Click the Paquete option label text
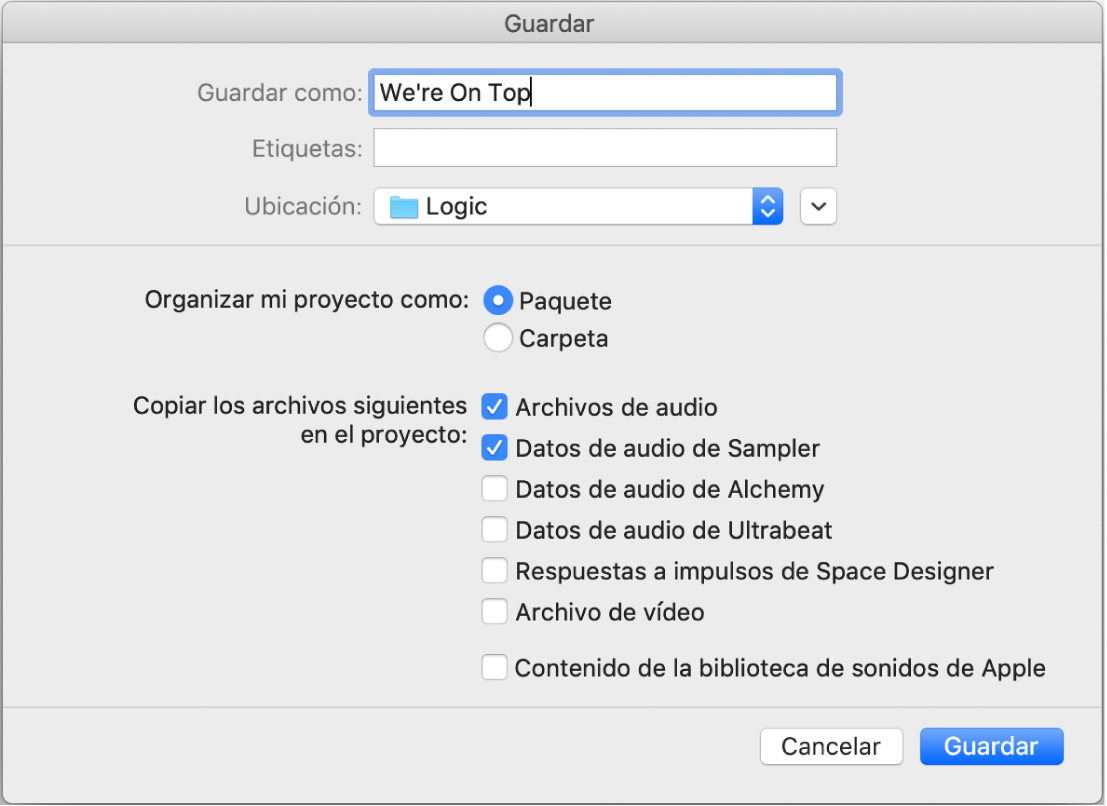The height and width of the screenshot is (806, 1107). (x=565, y=301)
